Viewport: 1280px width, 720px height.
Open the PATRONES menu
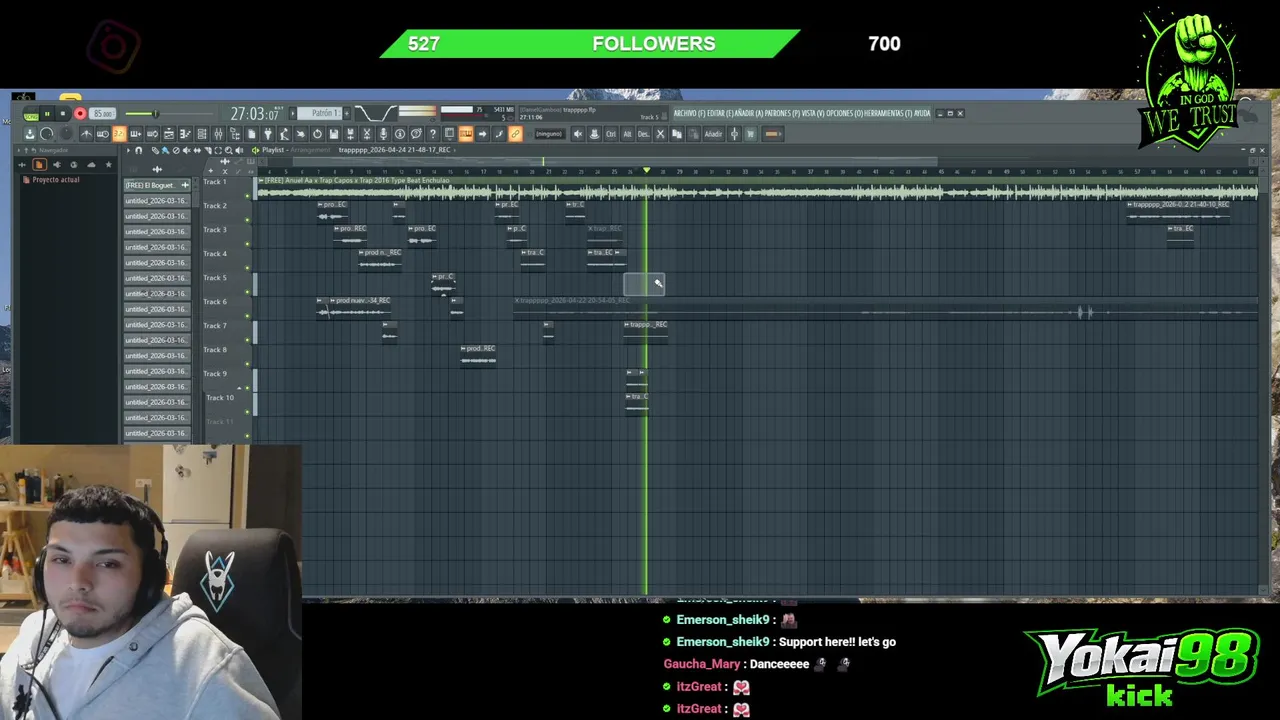pos(782,113)
